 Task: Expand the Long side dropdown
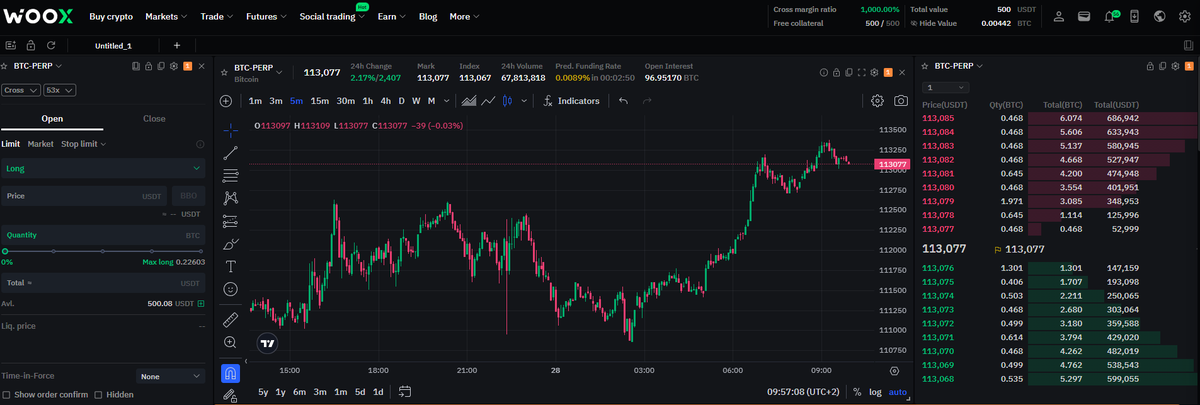pyautogui.click(x=103, y=169)
